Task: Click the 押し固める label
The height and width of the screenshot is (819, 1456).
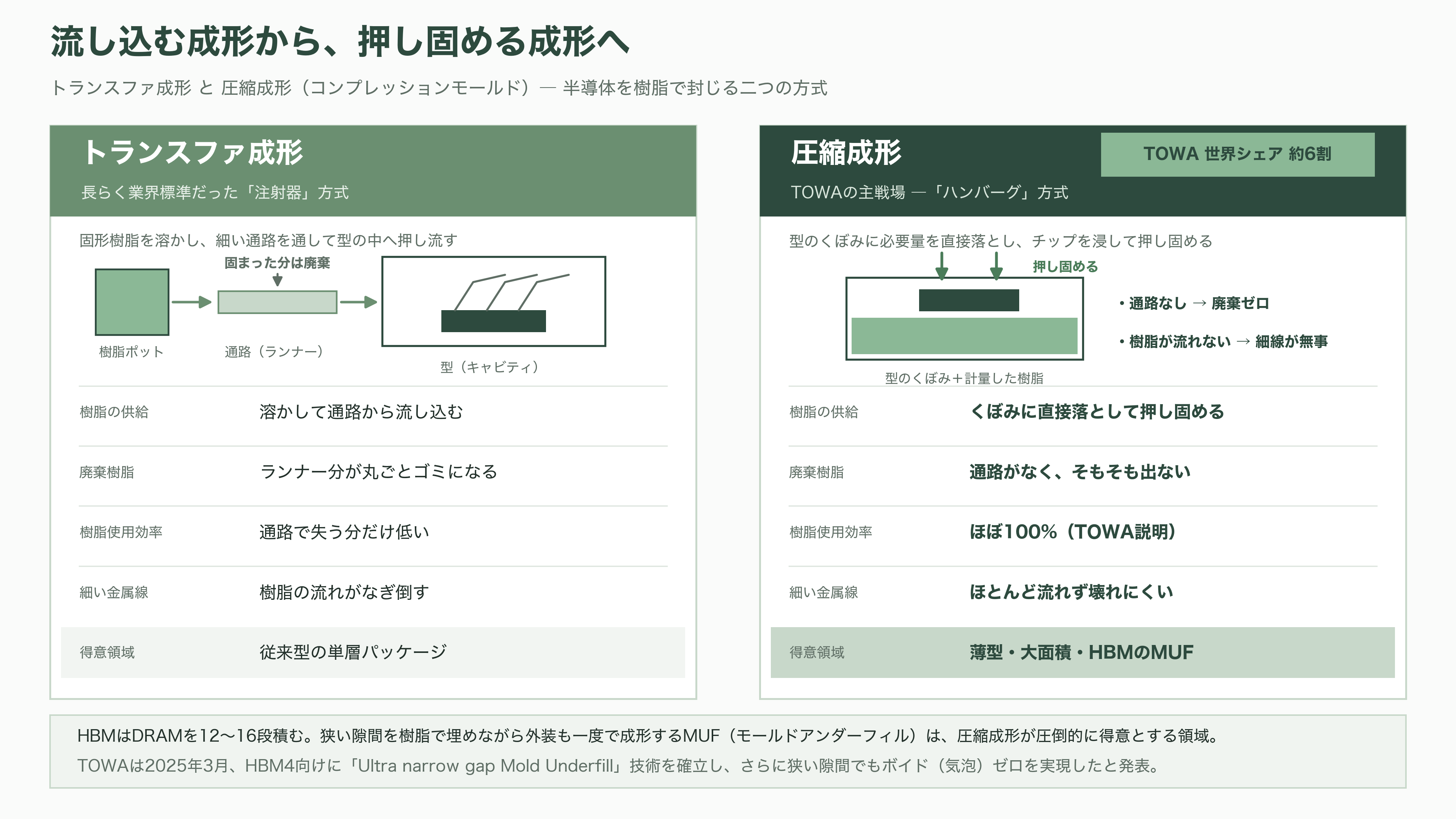Action: click(x=1065, y=267)
